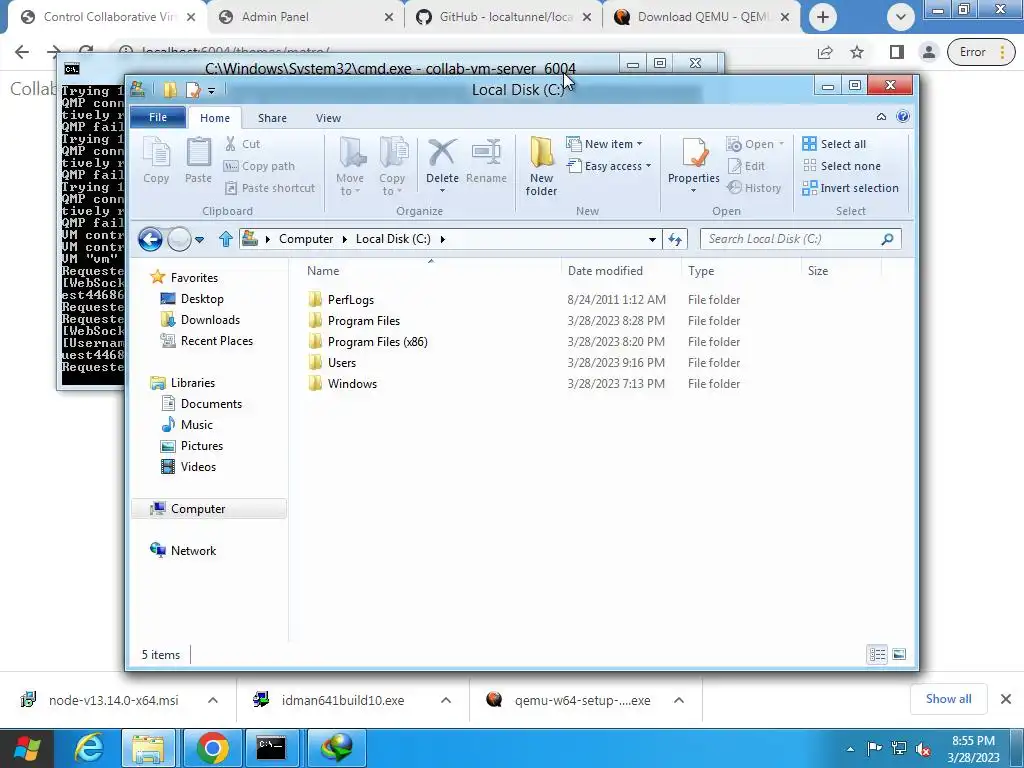Bookmark this page with the star icon
Image resolution: width=1024 pixels, height=768 pixels.
pyautogui.click(x=857, y=52)
